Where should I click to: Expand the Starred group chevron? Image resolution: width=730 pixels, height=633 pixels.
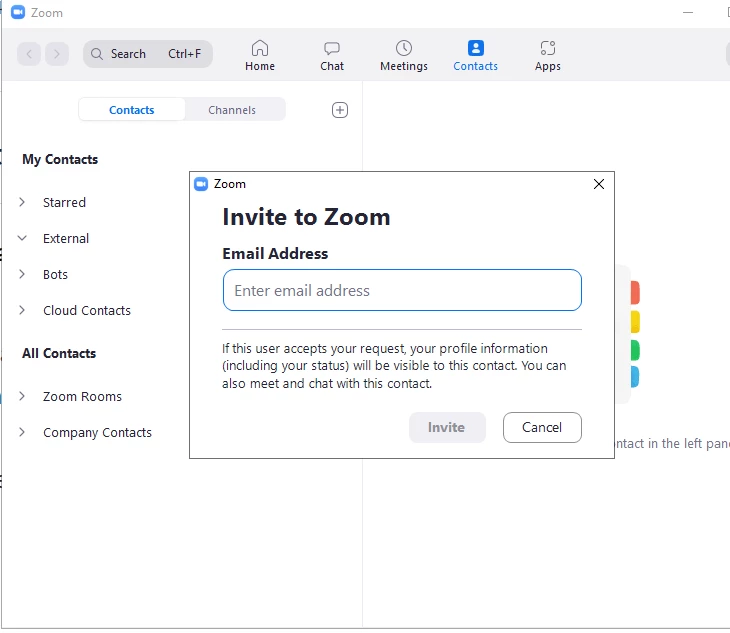tap(22, 202)
